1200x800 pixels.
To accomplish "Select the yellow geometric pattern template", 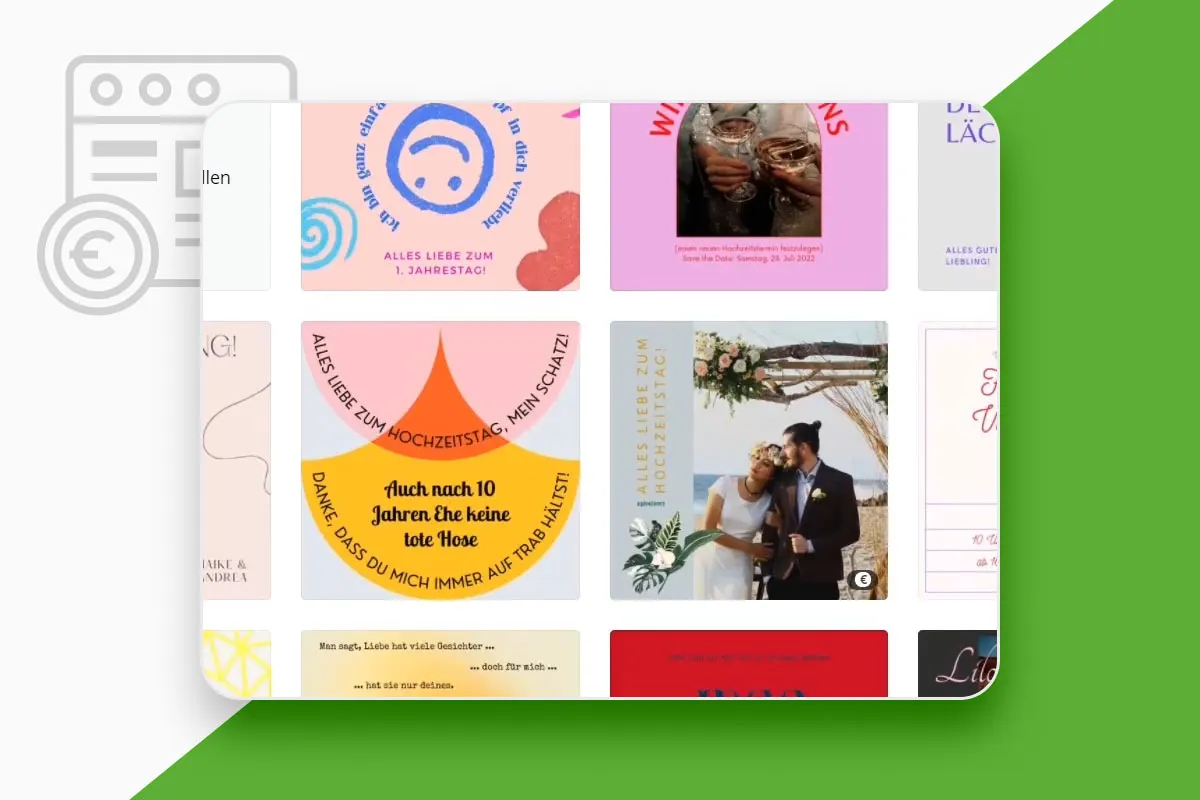I will click(237, 663).
